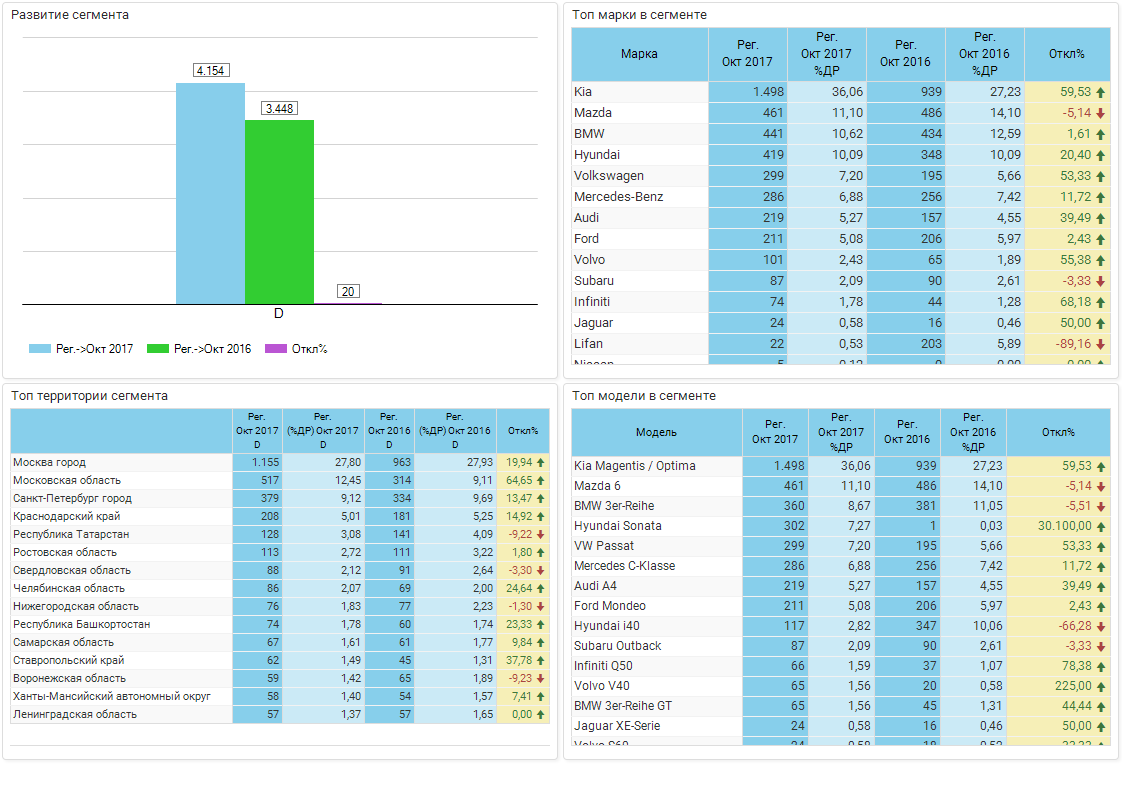Select the blue 4.154 bar in the chart
The width and height of the screenshot is (1122, 793).
click(210, 193)
